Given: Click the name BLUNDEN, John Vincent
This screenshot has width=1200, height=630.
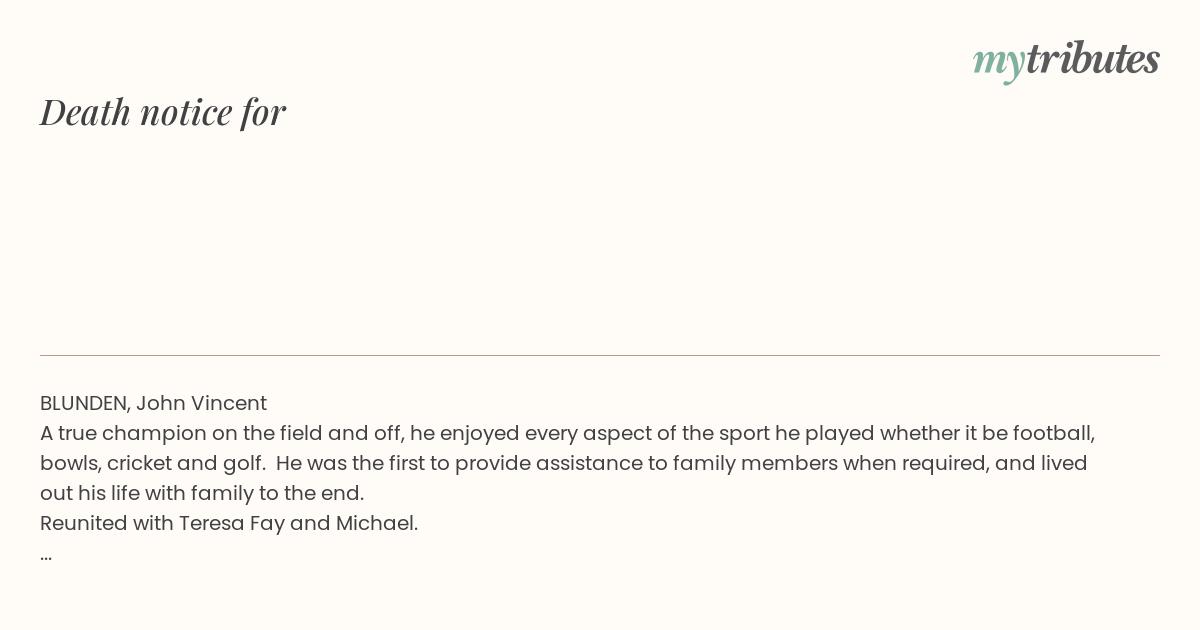Looking at the screenshot, I should coord(153,403).
